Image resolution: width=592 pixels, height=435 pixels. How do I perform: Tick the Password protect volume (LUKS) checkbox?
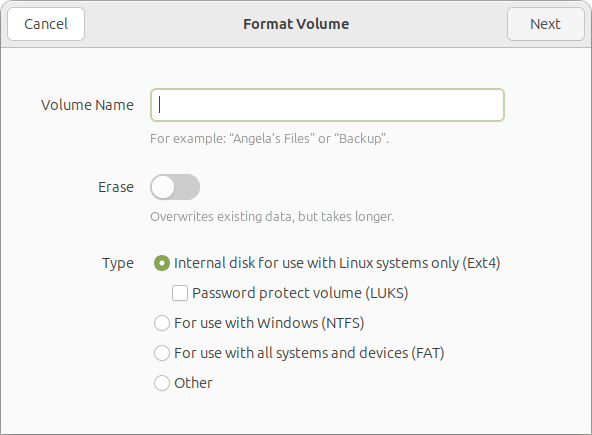coord(180,293)
